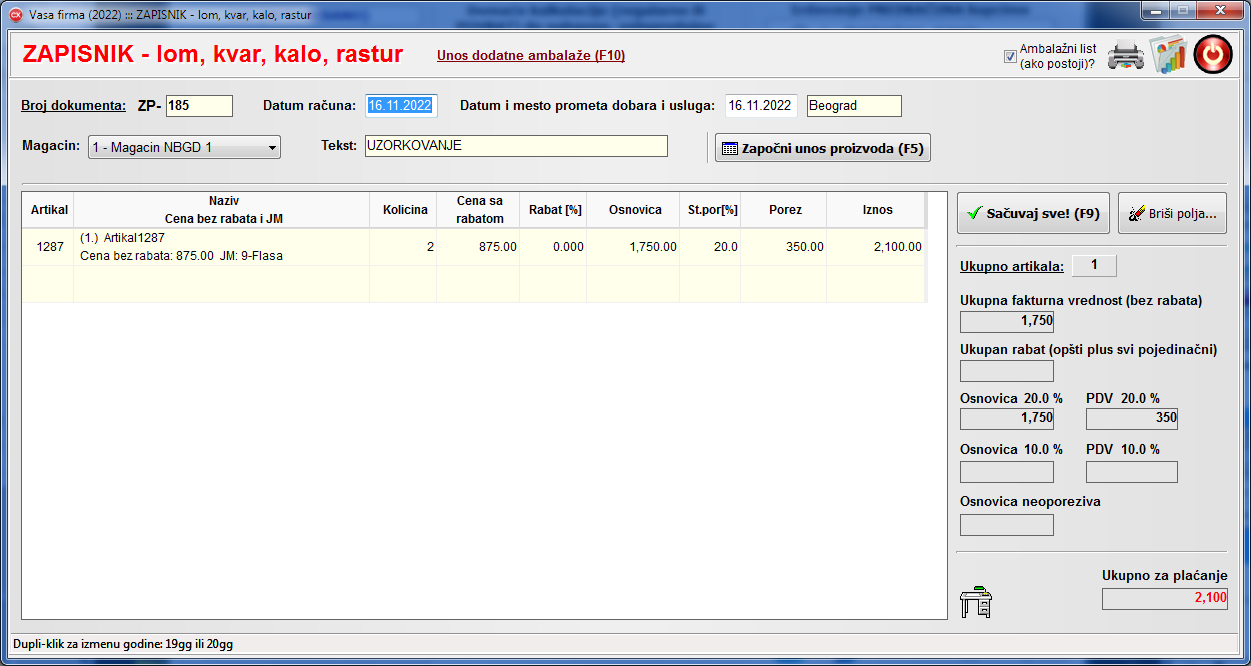Open the reports chart icon
The height and width of the screenshot is (666, 1251).
[1167, 55]
